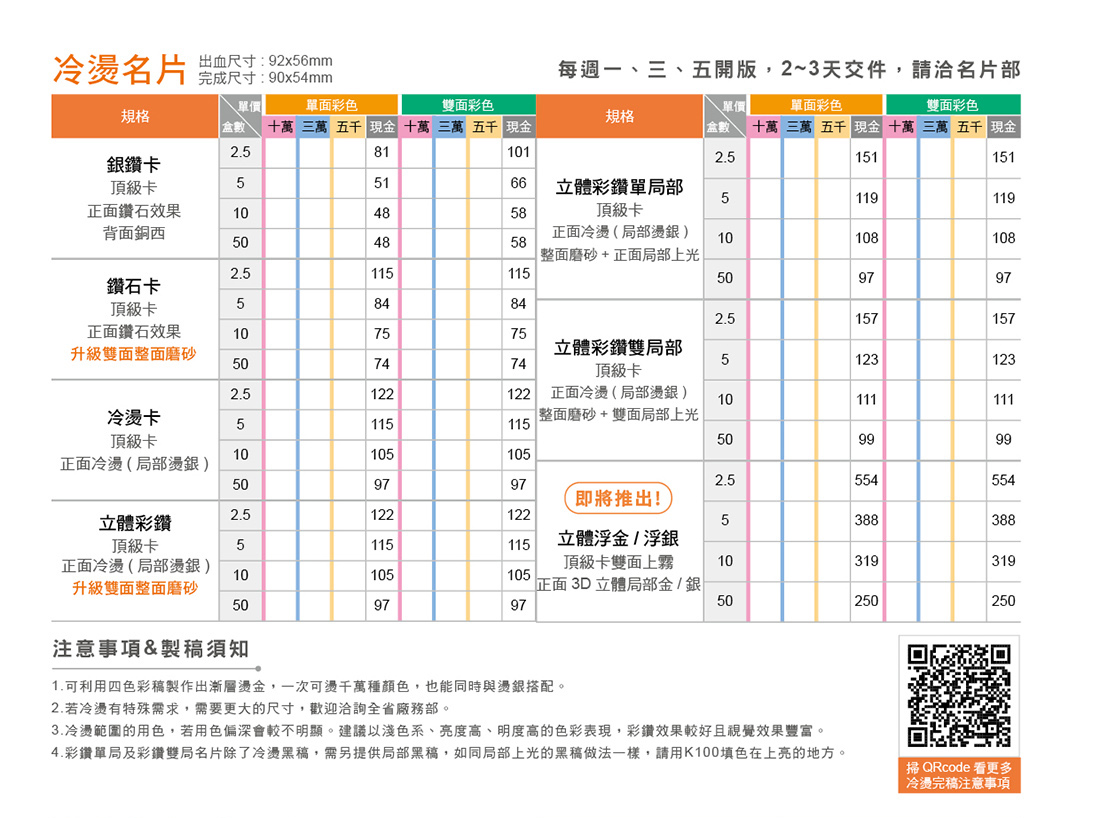Click the '立體彩鑽單局部' product name
The width and height of the screenshot is (1100, 818).
(619, 187)
